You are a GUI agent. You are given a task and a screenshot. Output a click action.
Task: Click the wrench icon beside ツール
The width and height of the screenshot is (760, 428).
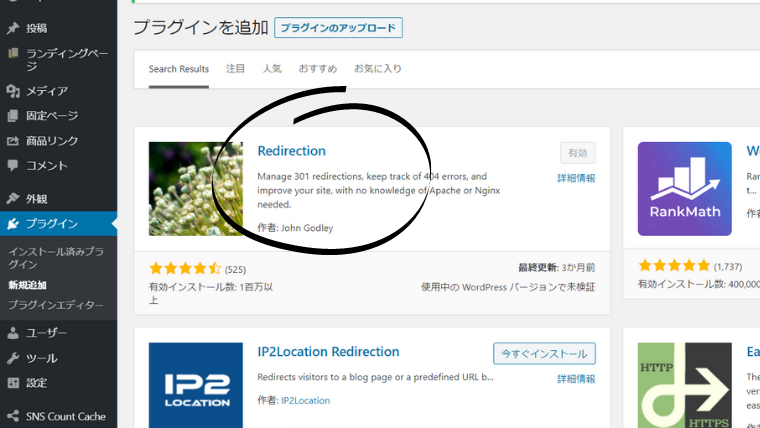pos(13,358)
